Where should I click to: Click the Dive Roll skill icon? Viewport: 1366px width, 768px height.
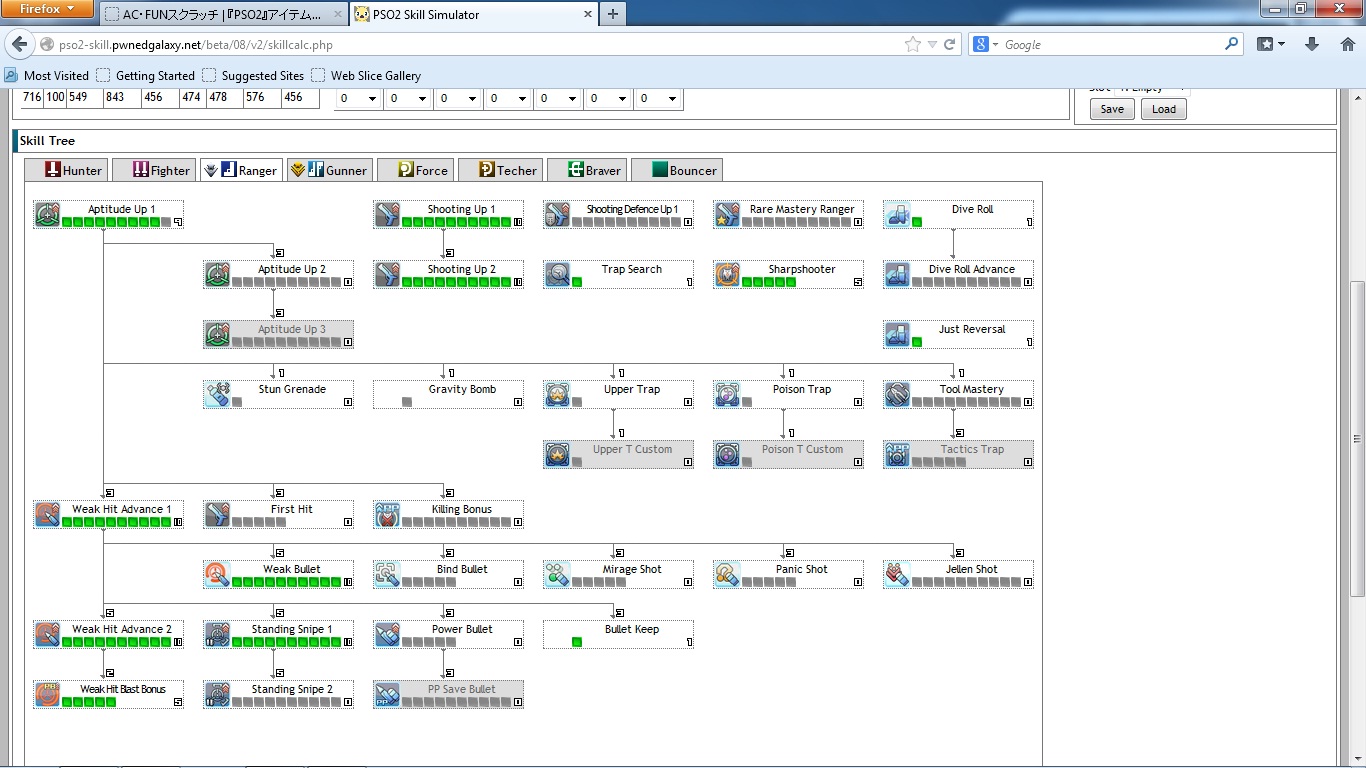point(897,215)
